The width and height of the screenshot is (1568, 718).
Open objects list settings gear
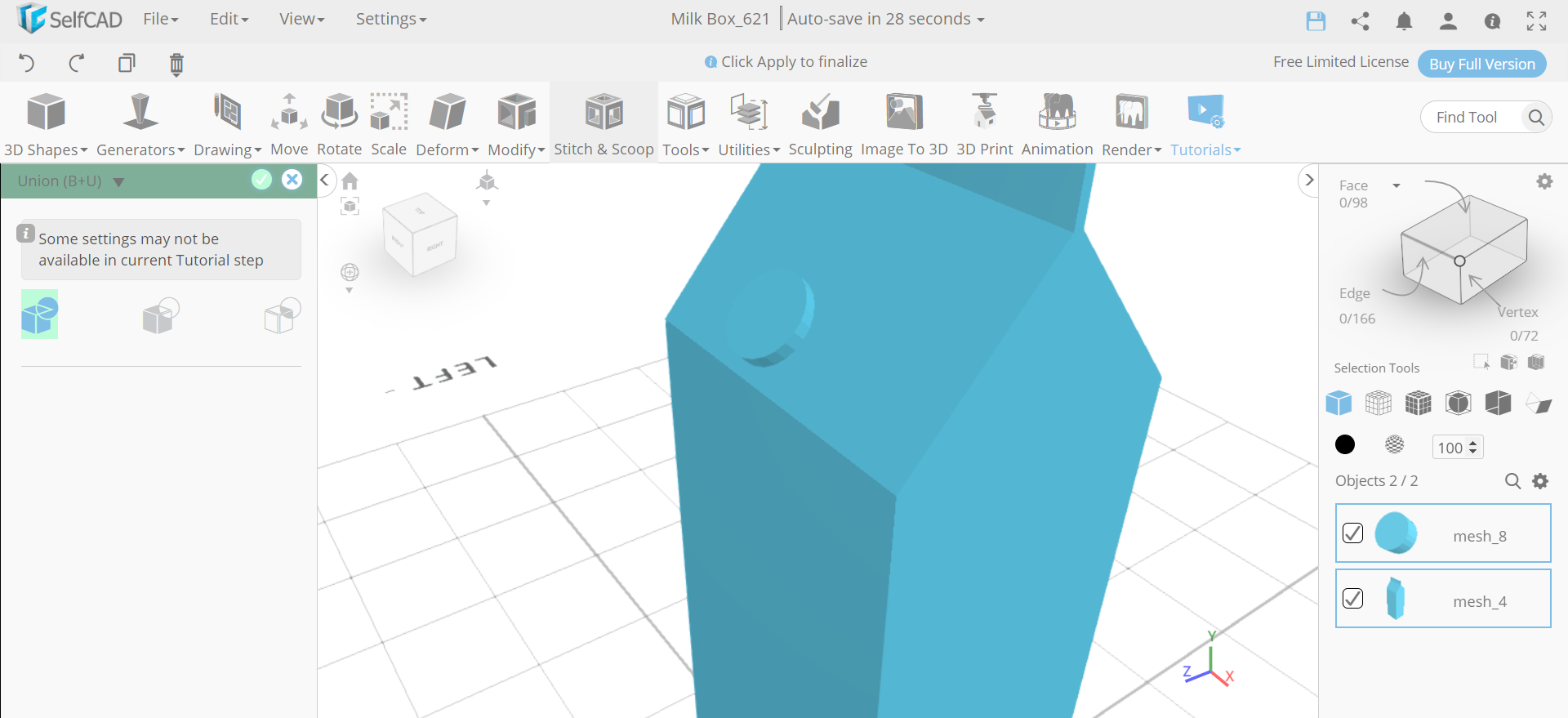pyautogui.click(x=1540, y=481)
